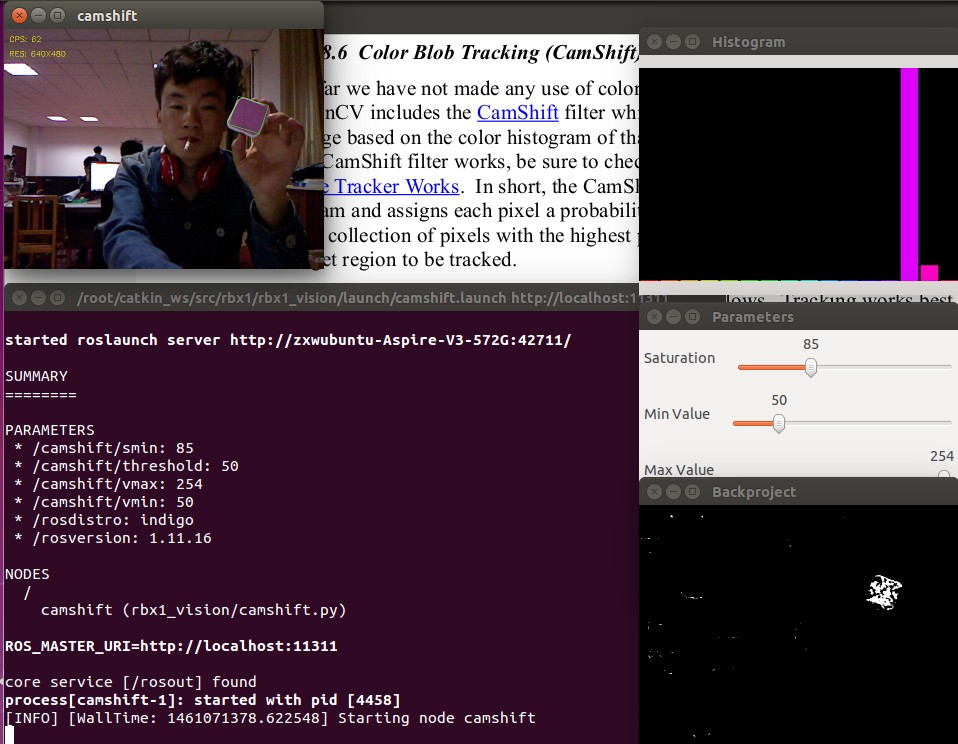958x744 pixels.
Task: Click 'process[camshift-1]: started with pid' line
Action: pos(203,700)
